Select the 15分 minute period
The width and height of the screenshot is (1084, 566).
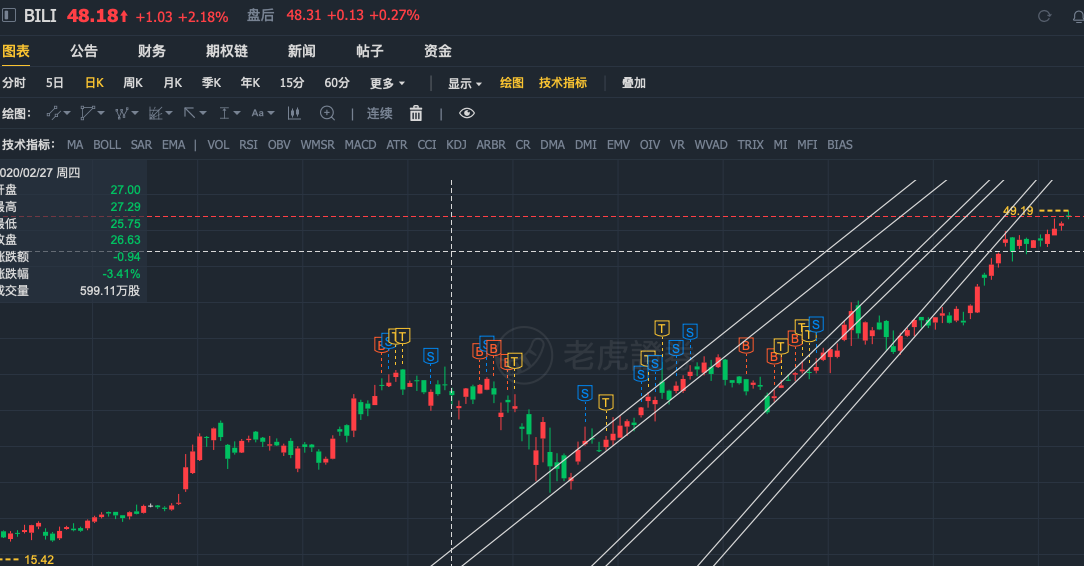(292, 83)
